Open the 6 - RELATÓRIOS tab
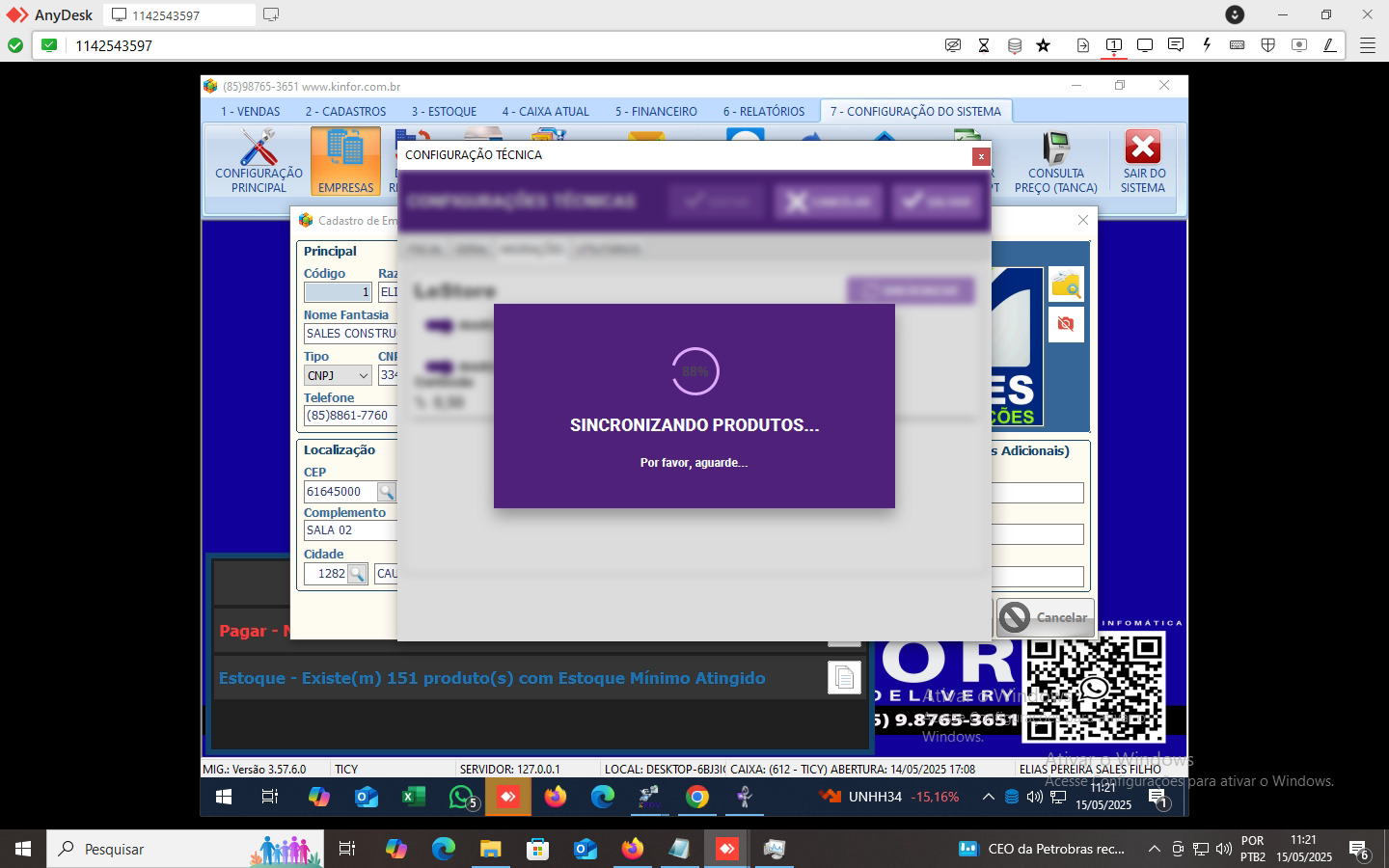Image resolution: width=1389 pixels, height=868 pixels. [x=764, y=111]
